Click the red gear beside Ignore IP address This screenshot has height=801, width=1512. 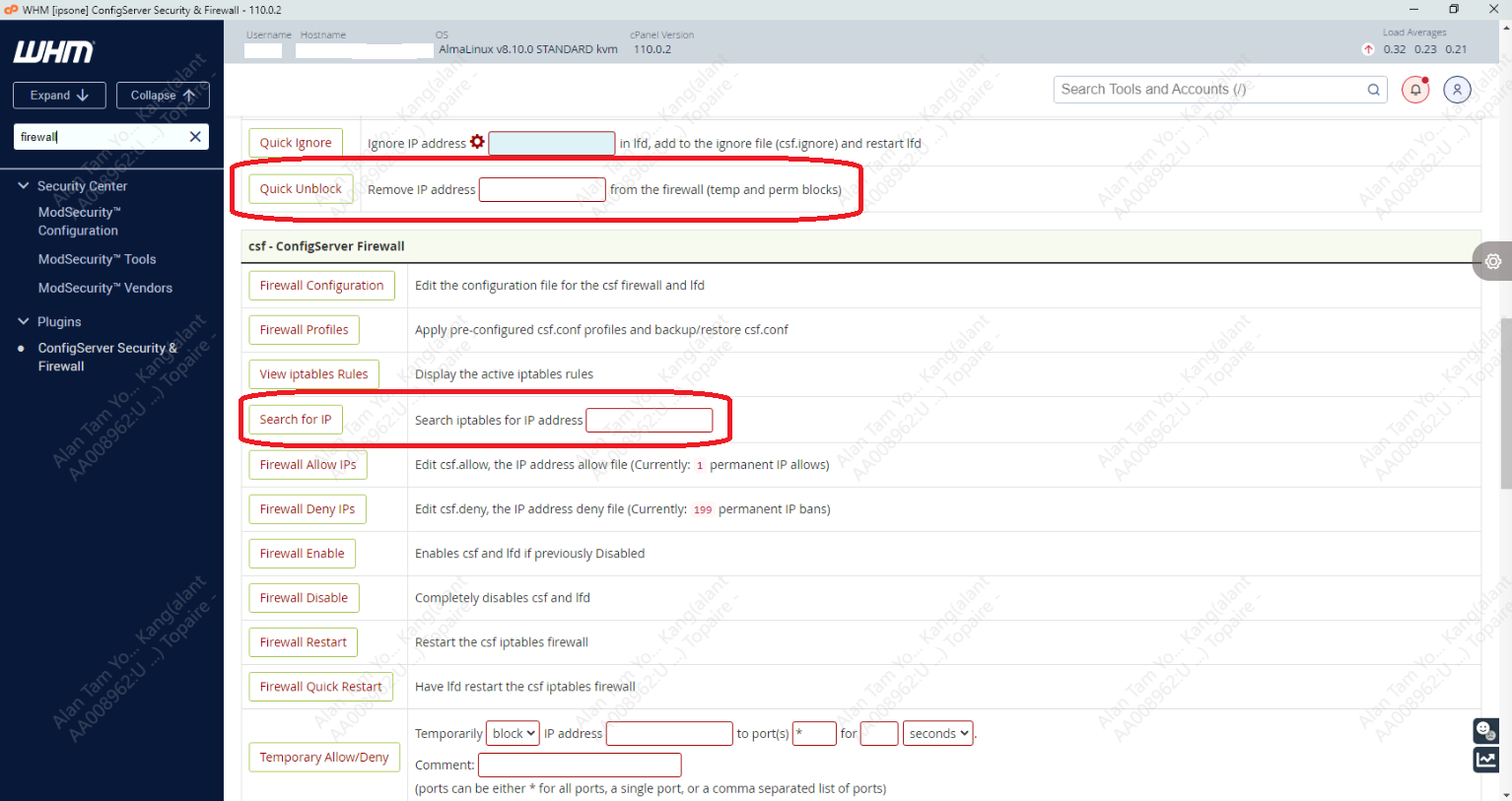click(477, 142)
